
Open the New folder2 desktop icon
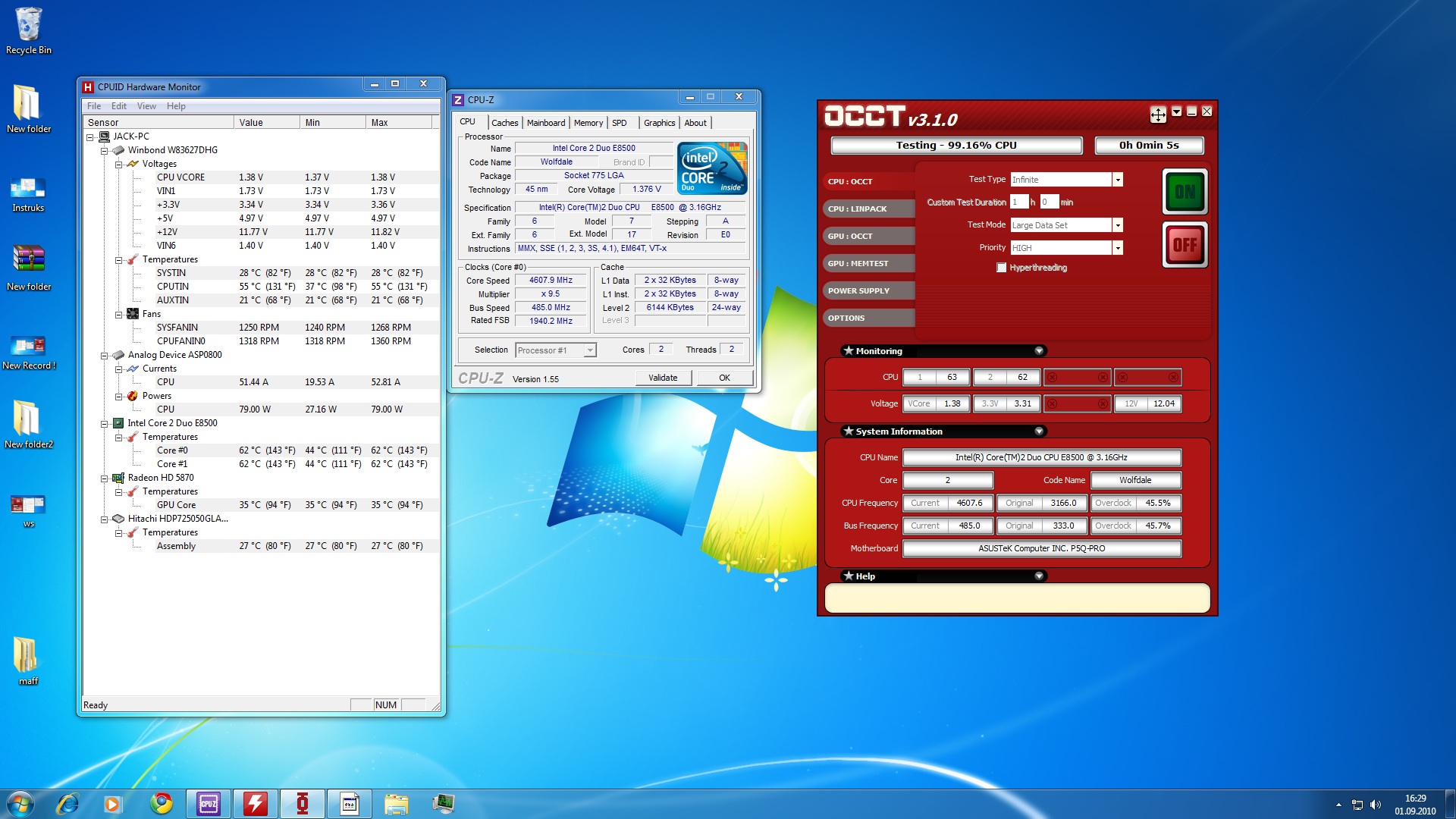tap(28, 425)
